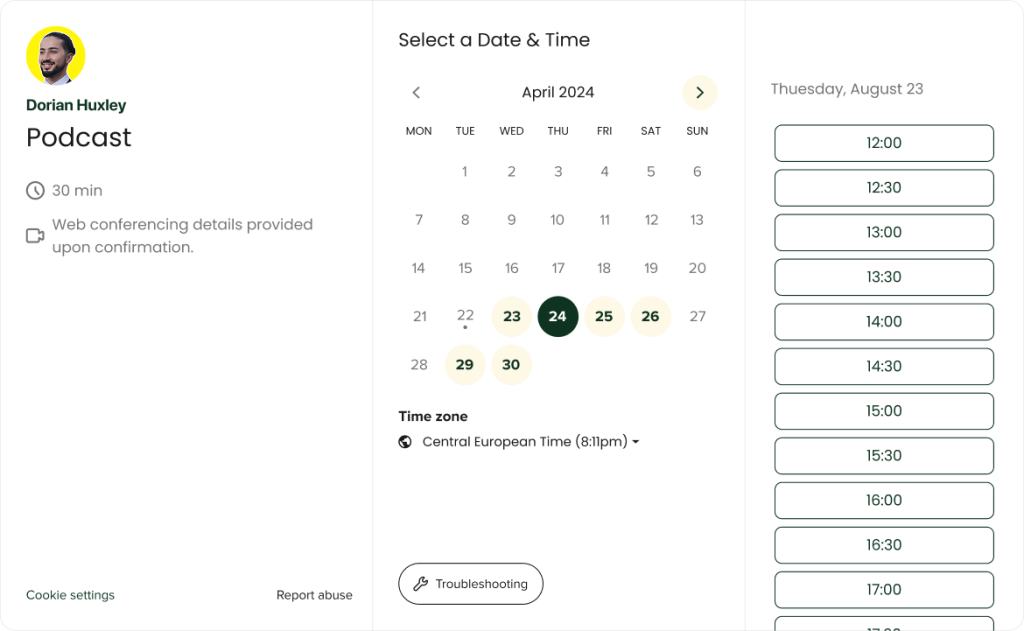Choose Saturday April 26

tap(650, 317)
